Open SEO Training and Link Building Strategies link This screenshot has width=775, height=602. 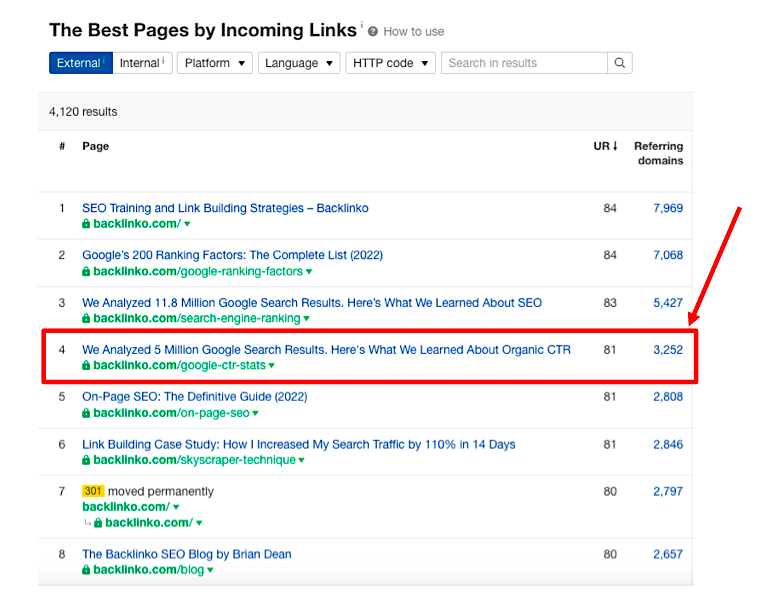point(225,208)
